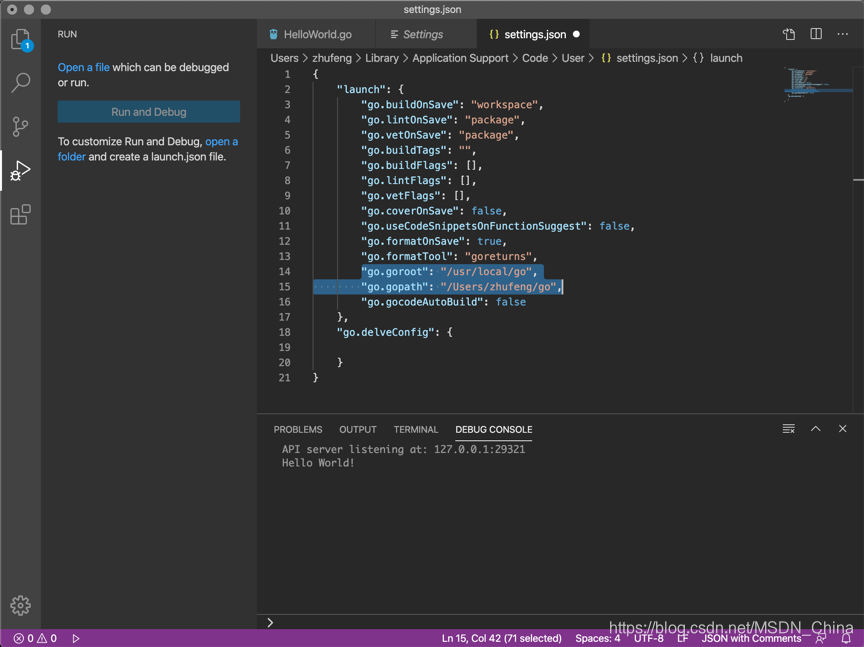Click the unsaved dot on settings.json tab

coord(576,34)
